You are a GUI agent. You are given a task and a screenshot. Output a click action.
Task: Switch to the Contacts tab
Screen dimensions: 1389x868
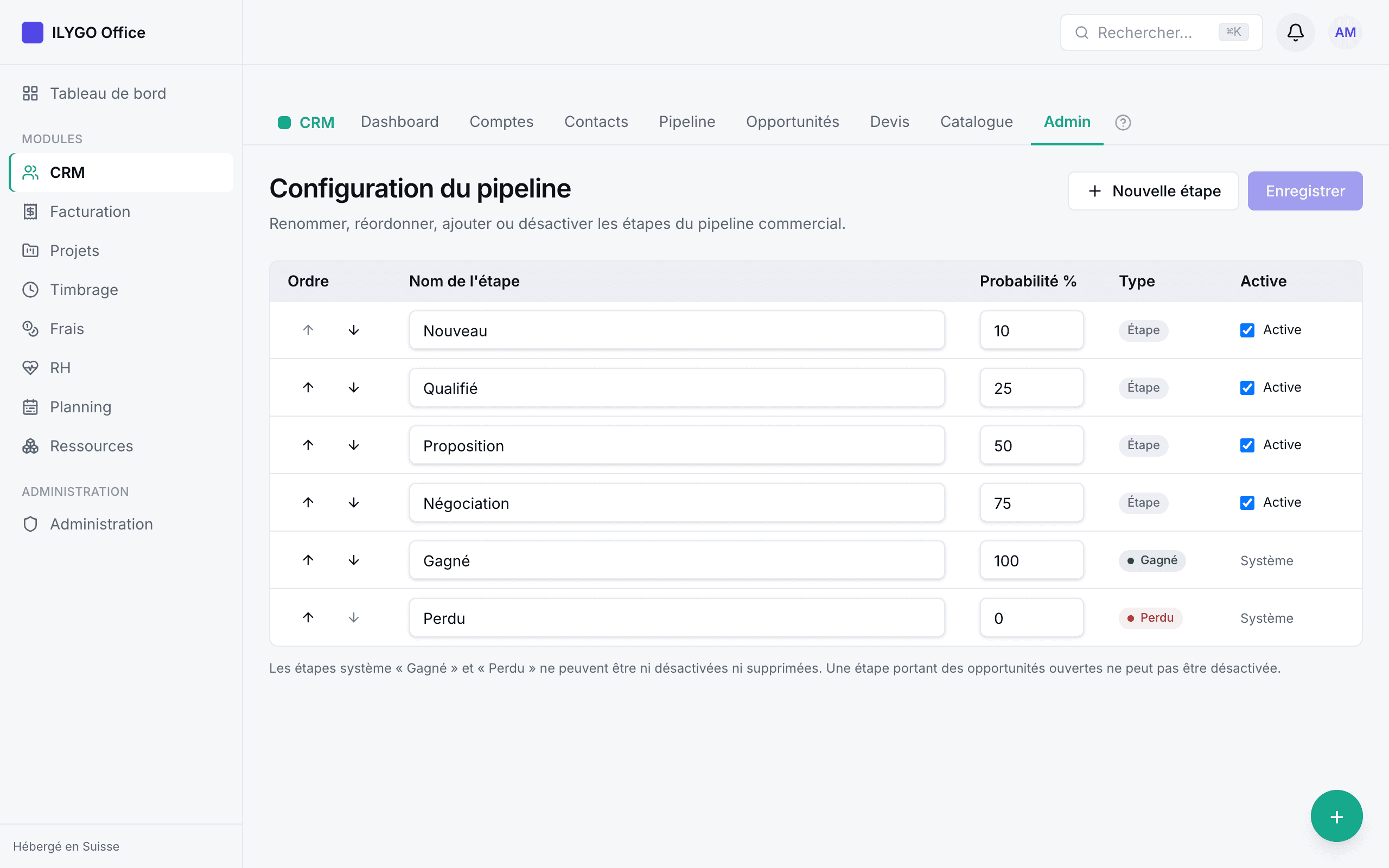tap(596, 122)
